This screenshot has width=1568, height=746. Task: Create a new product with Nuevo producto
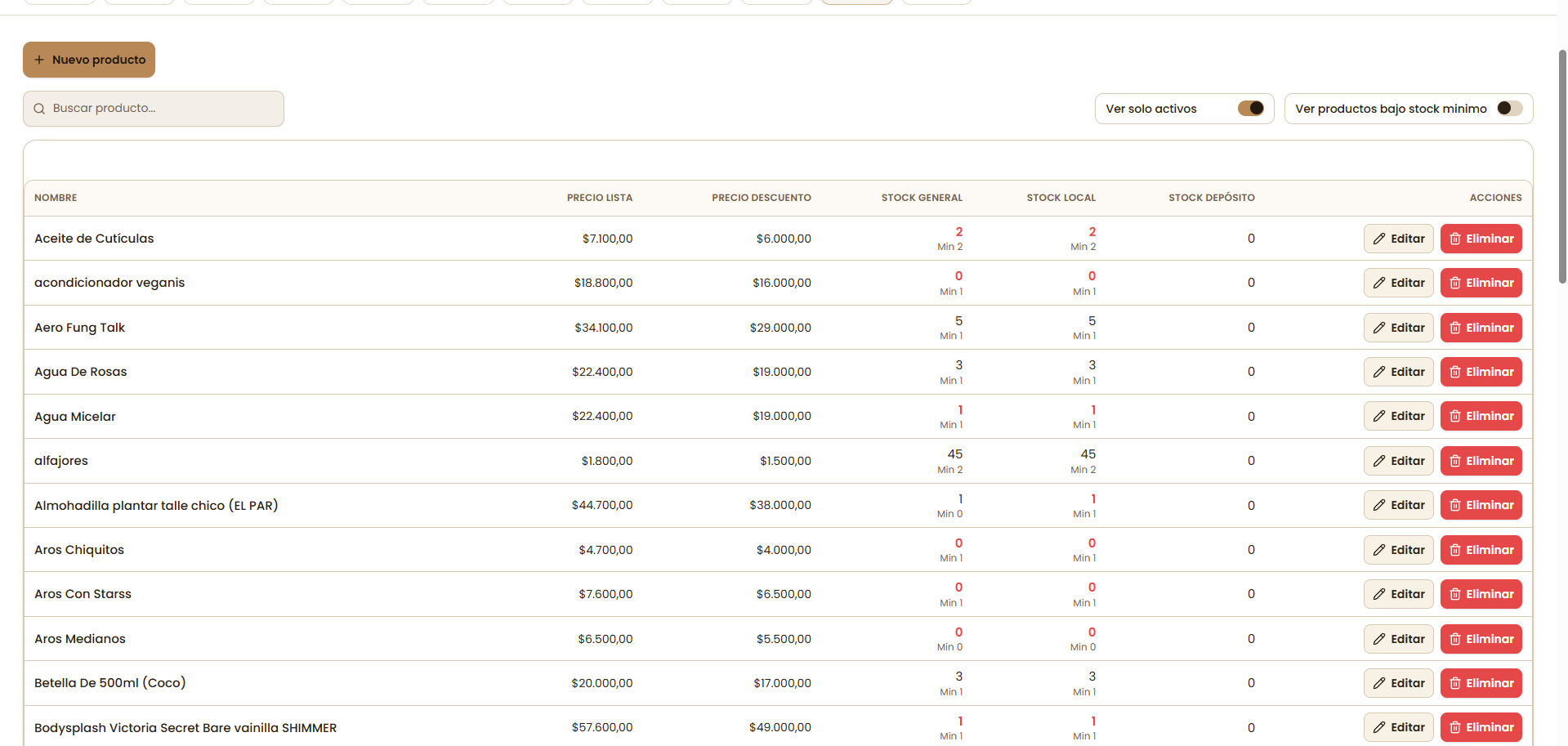coord(89,60)
